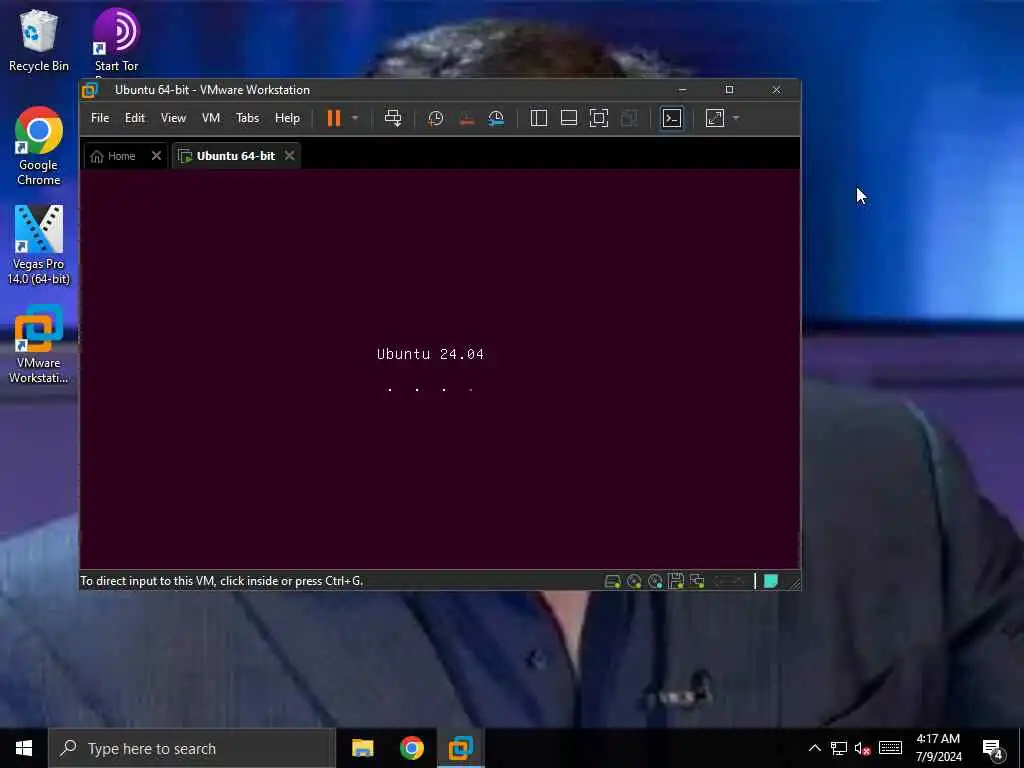Select the Vegas Pro 14.0 desktop shortcut
The image size is (1024, 768).
(39, 245)
